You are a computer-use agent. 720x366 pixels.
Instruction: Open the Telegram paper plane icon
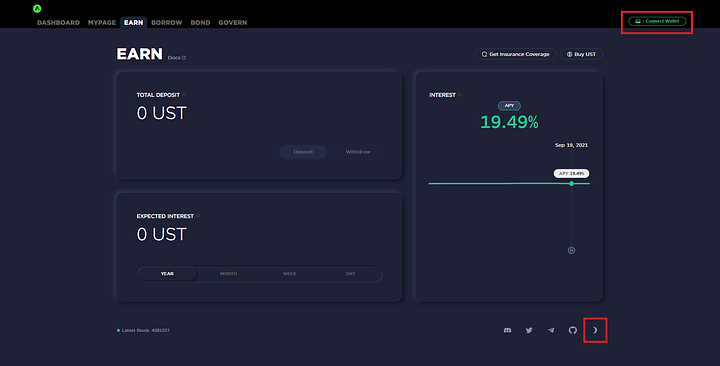tap(551, 330)
